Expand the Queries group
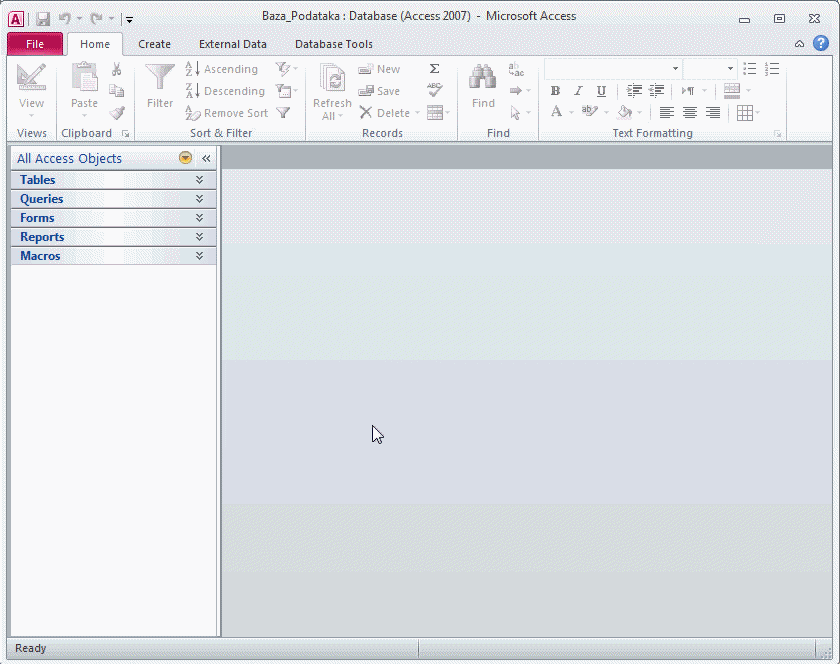The height and width of the screenshot is (664, 840). click(113, 199)
